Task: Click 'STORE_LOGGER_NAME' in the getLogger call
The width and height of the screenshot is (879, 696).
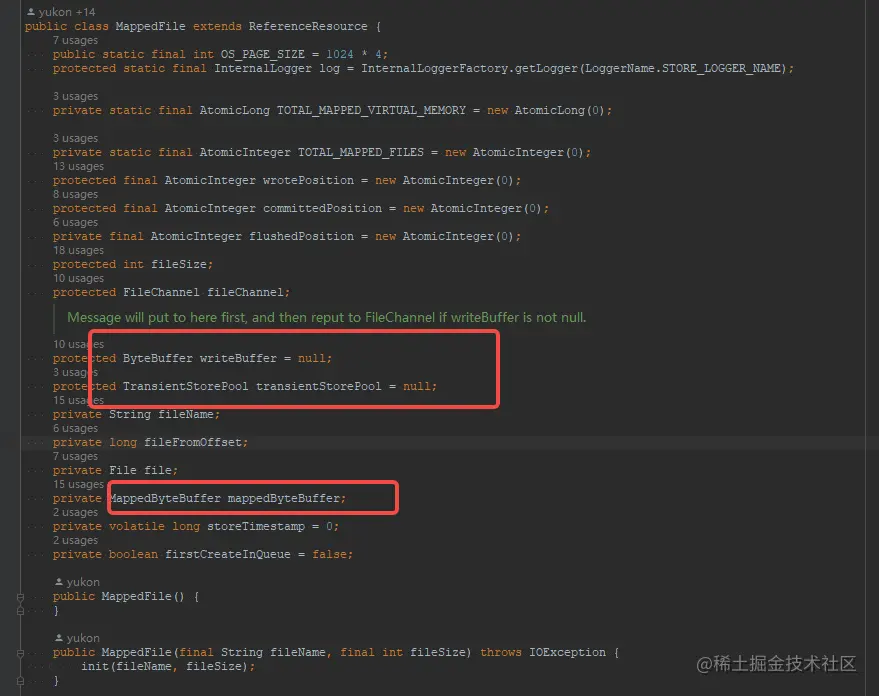Action: [x=720, y=68]
